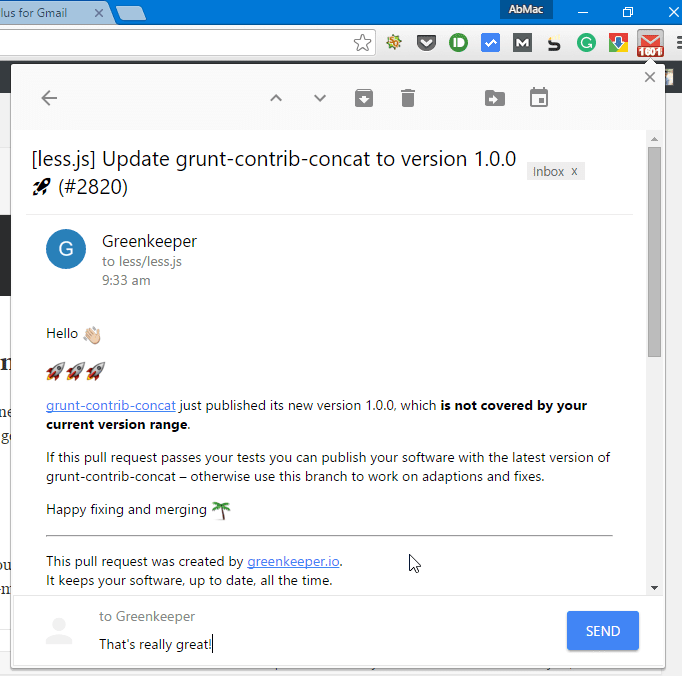Click the scroll down arrow in email panel
Image resolution: width=682 pixels, height=676 pixels.
654,588
